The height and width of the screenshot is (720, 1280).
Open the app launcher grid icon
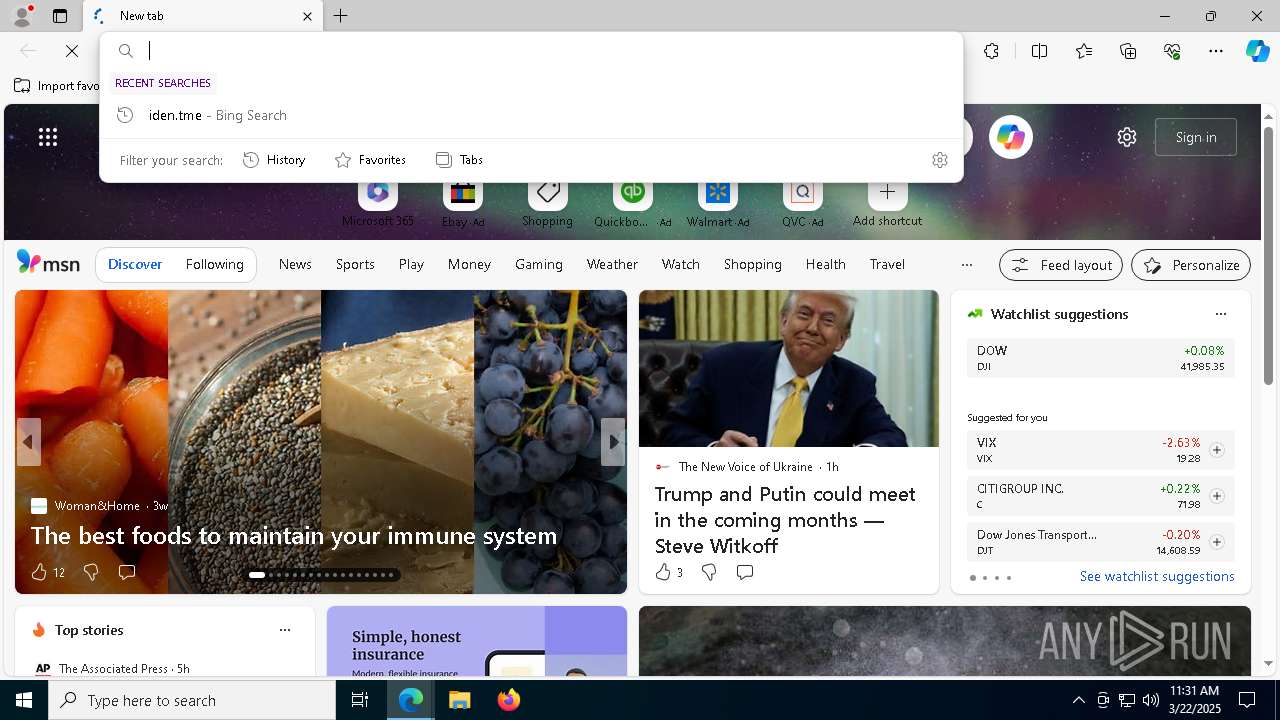click(48, 137)
